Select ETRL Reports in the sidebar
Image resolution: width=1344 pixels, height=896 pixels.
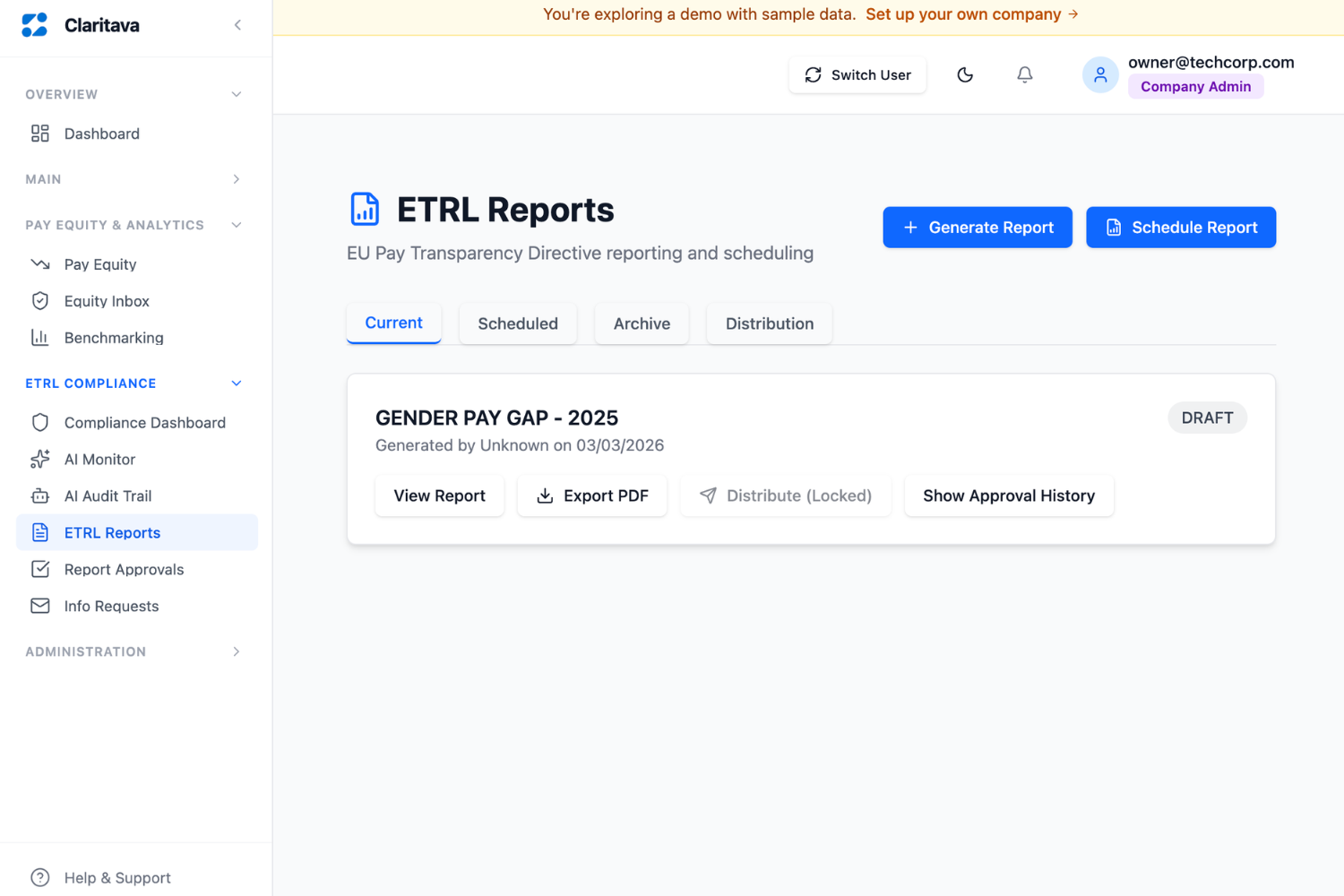coord(137,532)
